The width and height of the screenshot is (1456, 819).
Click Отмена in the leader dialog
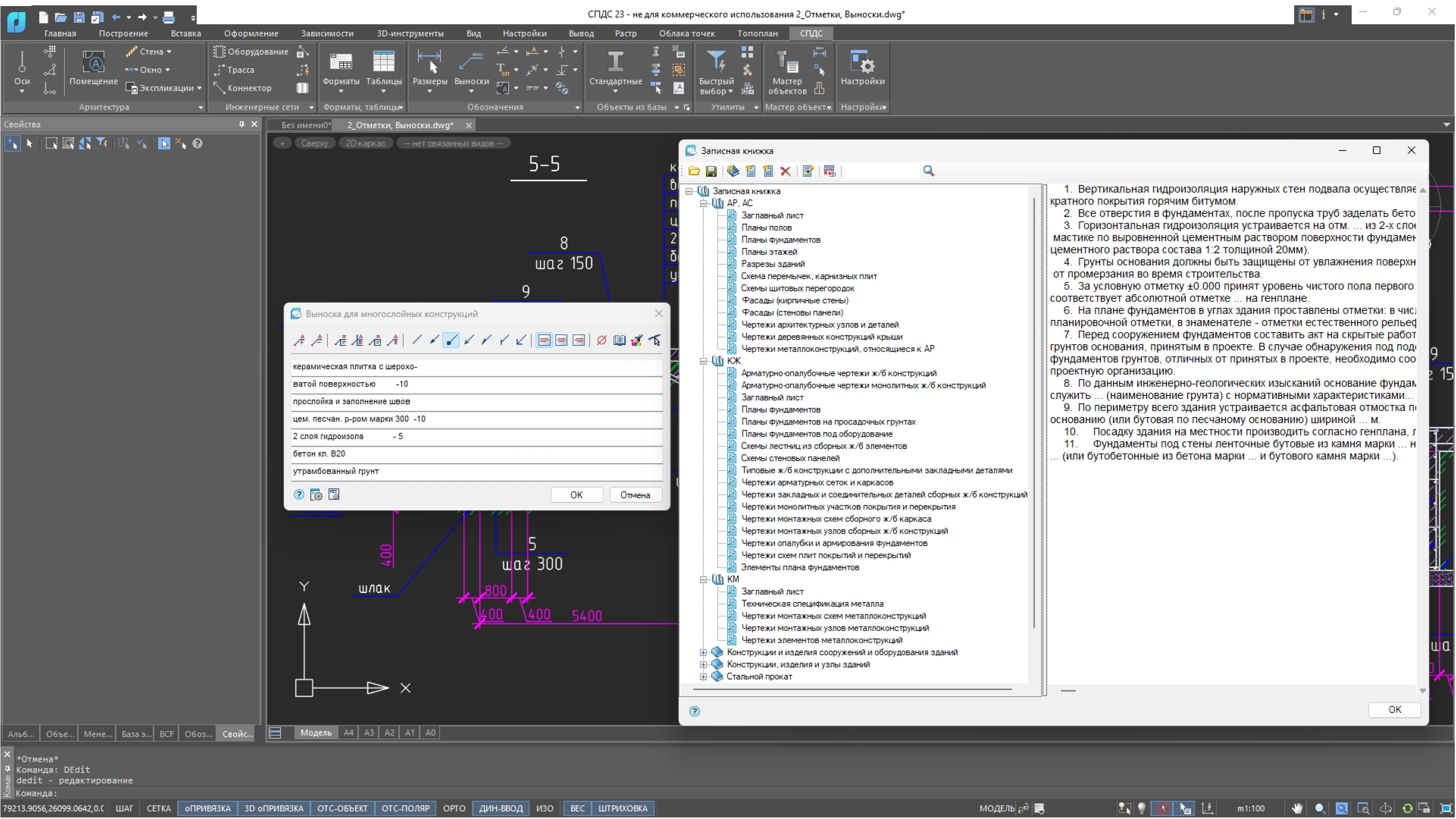(635, 495)
